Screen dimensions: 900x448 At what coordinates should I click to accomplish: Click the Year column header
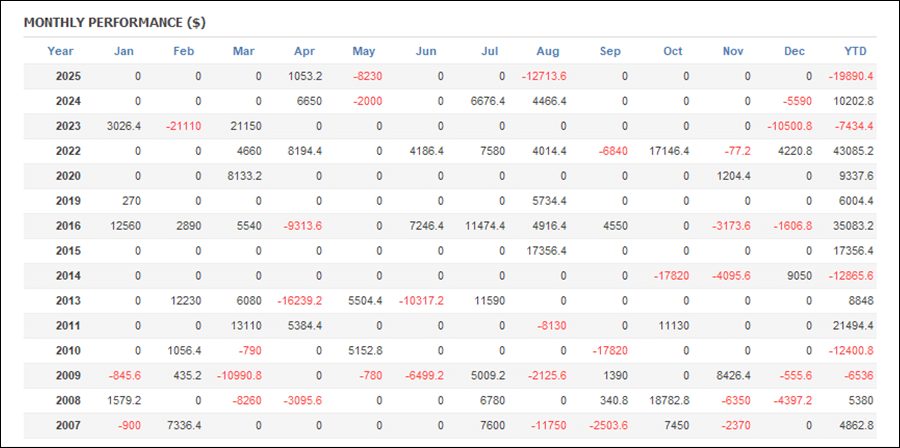coord(60,51)
